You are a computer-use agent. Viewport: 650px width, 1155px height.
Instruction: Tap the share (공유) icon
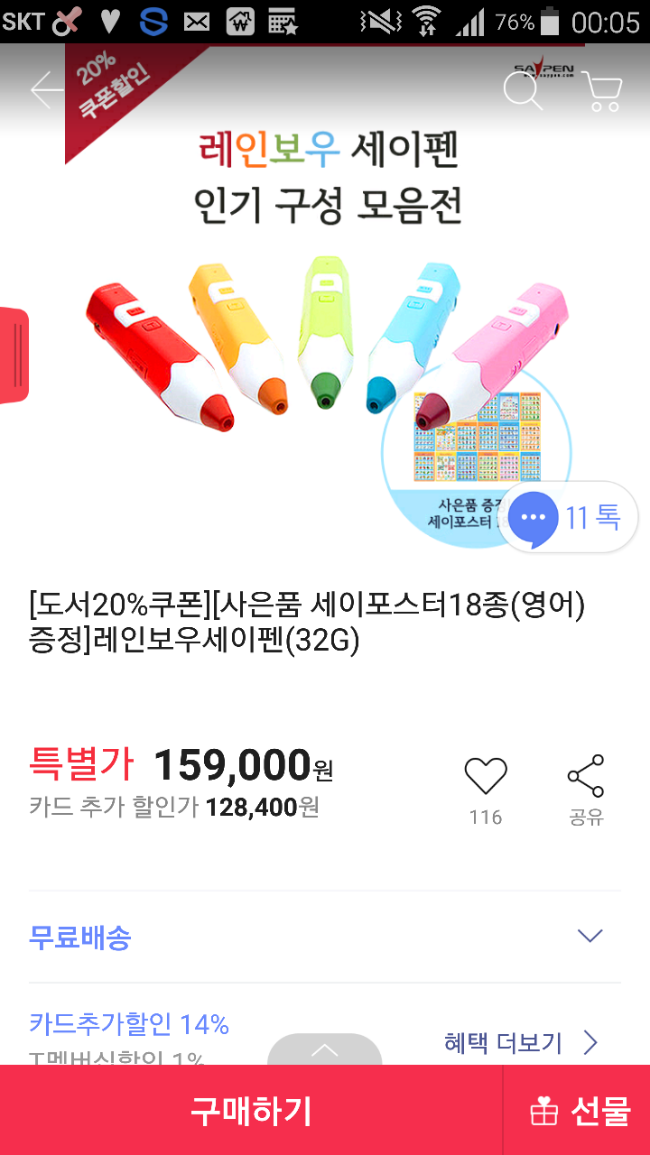point(586,777)
